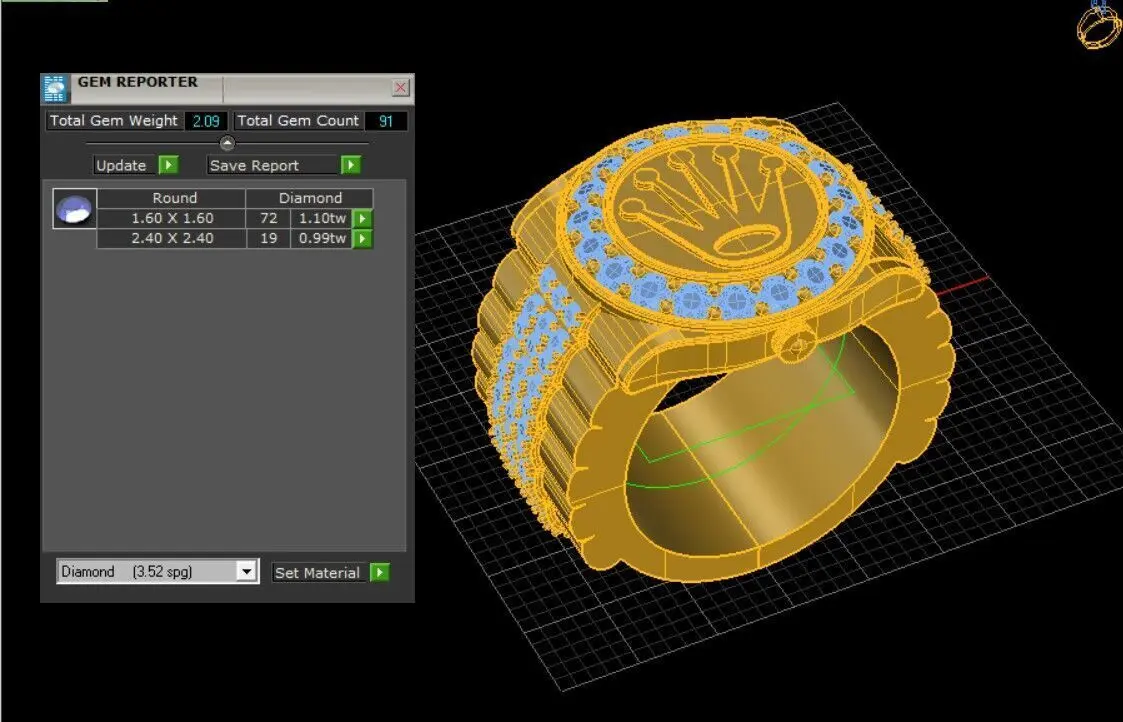
Task: Select the 1.60 X 1.60 size cell
Action: click(x=172, y=218)
